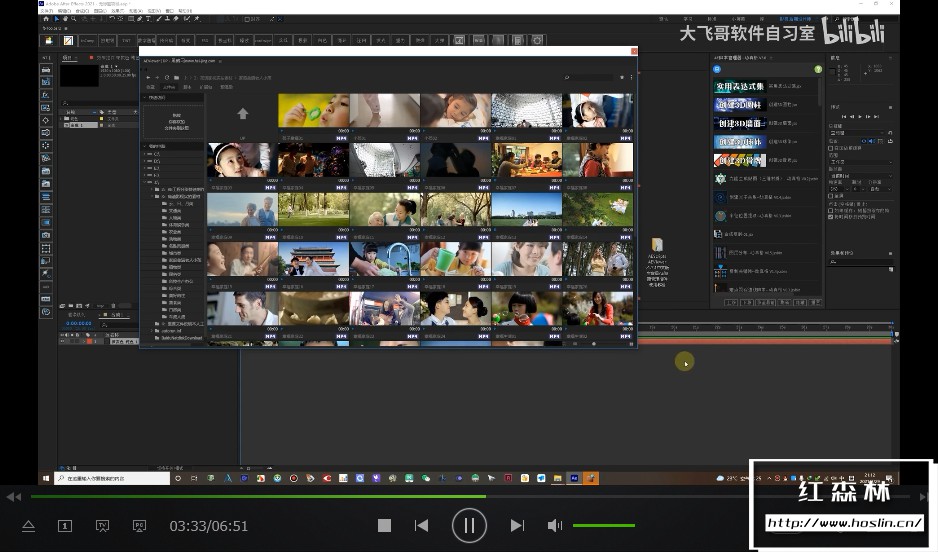938x552 pixels.
Task: Go back to the previous video track
Action: 421,525
